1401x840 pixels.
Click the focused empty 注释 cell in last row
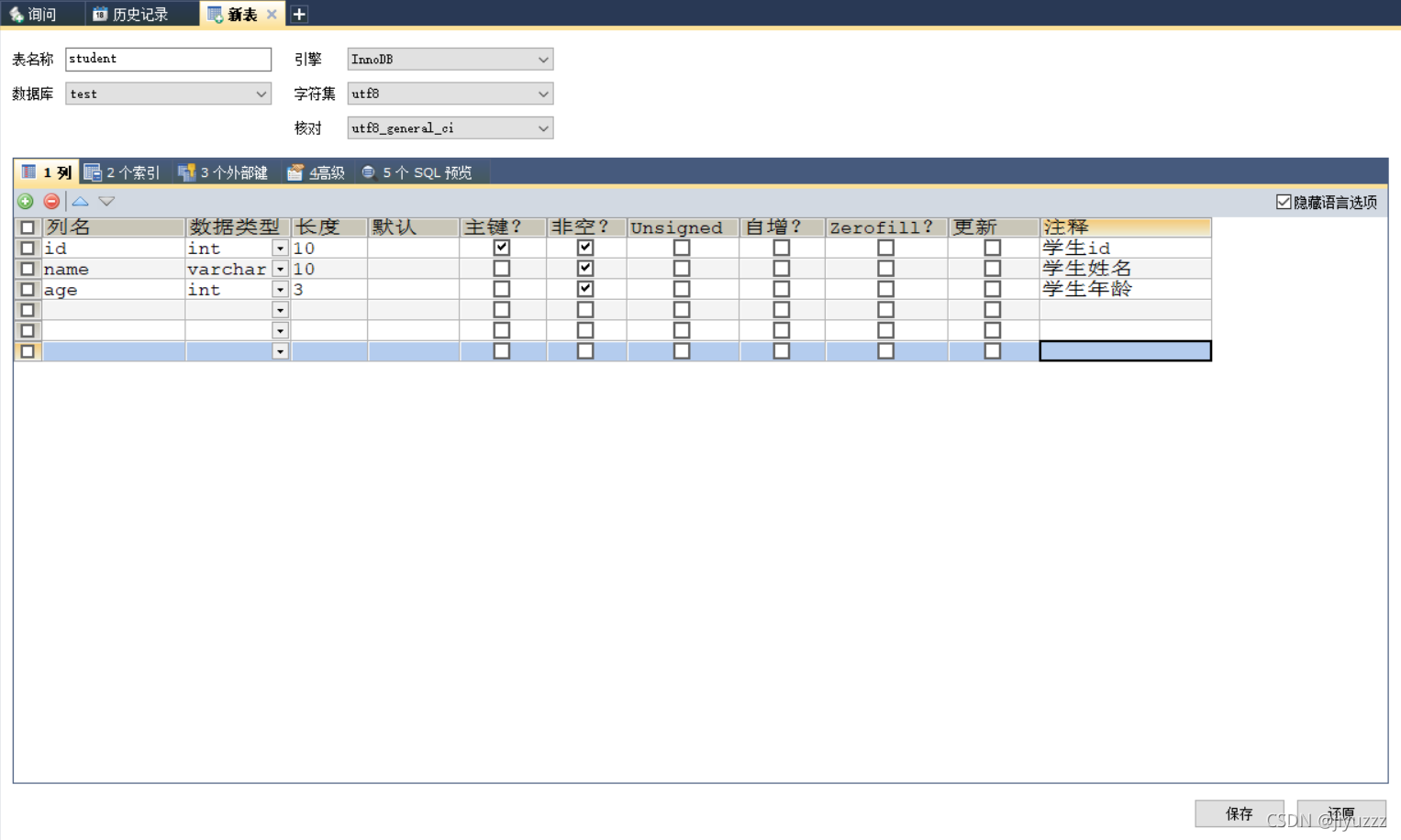1125,351
